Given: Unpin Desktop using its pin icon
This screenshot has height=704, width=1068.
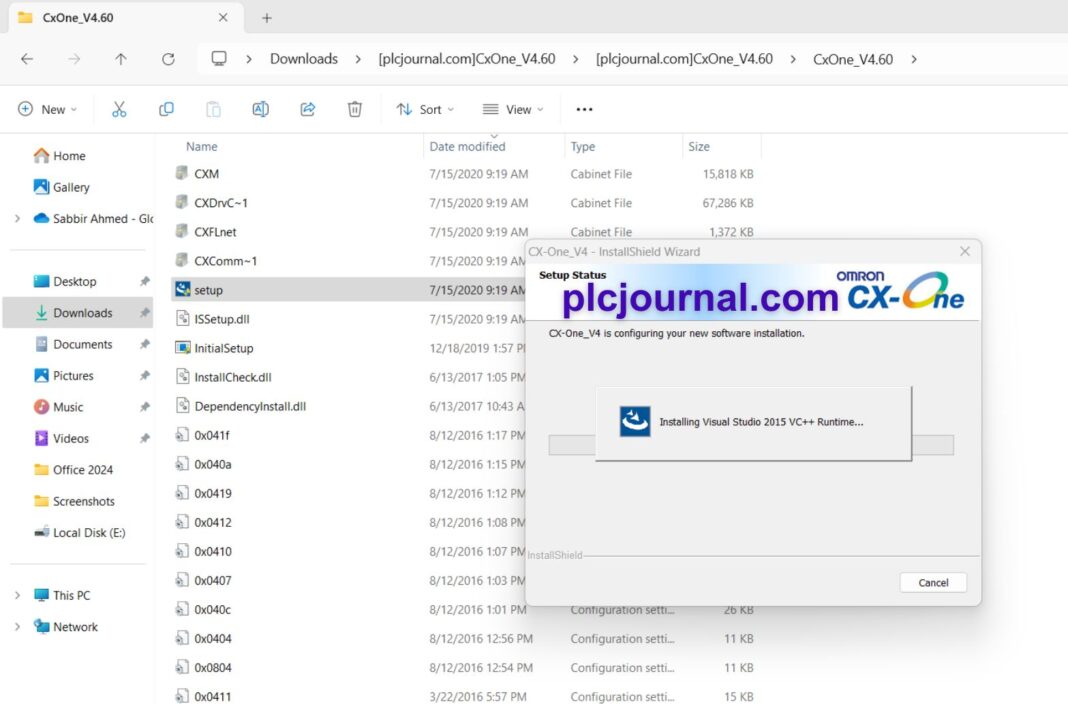Looking at the screenshot, I should click(144, 281).
